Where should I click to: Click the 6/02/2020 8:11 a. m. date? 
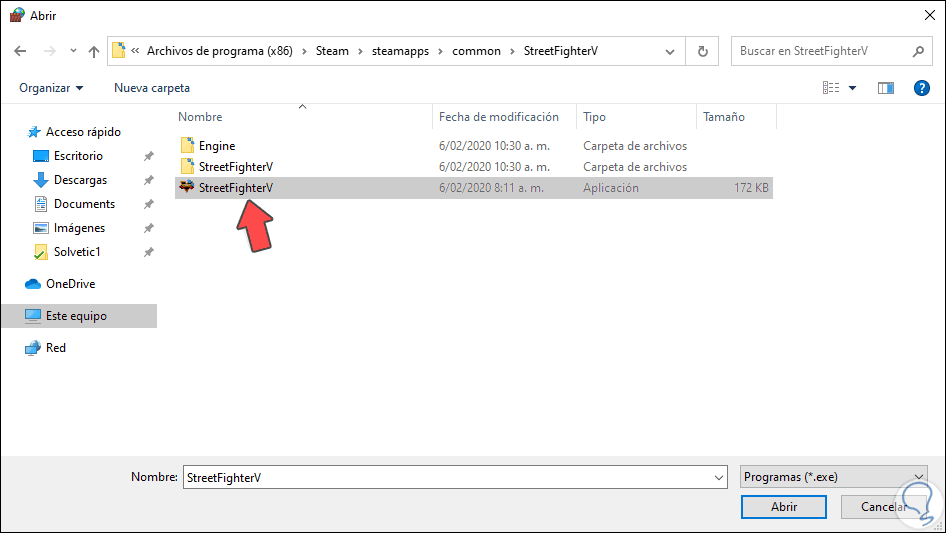coord(491,188)
